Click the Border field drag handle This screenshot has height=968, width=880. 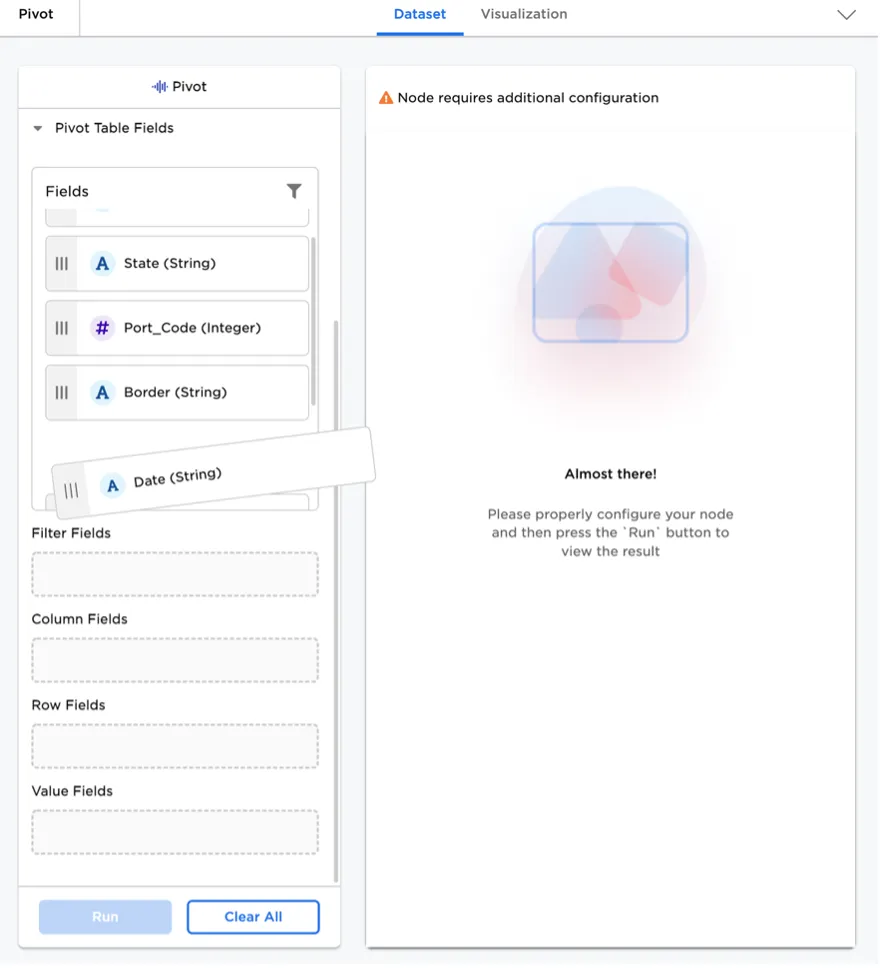[x=62, y=393]
